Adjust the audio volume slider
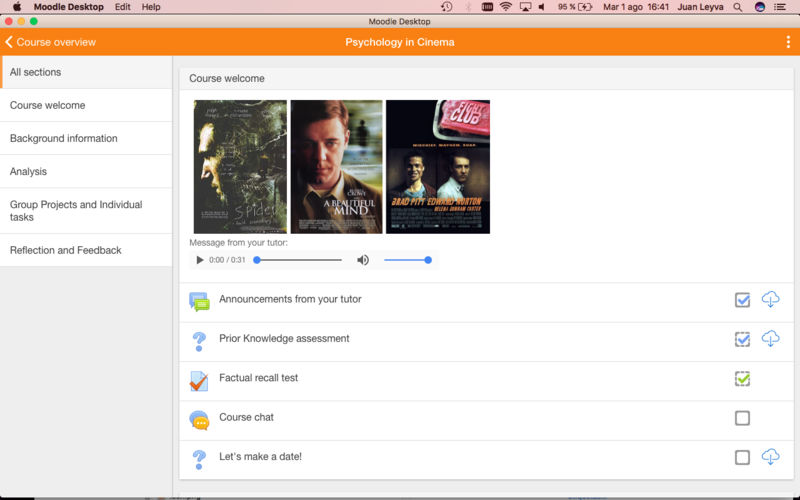 click(x=408, y=260)
